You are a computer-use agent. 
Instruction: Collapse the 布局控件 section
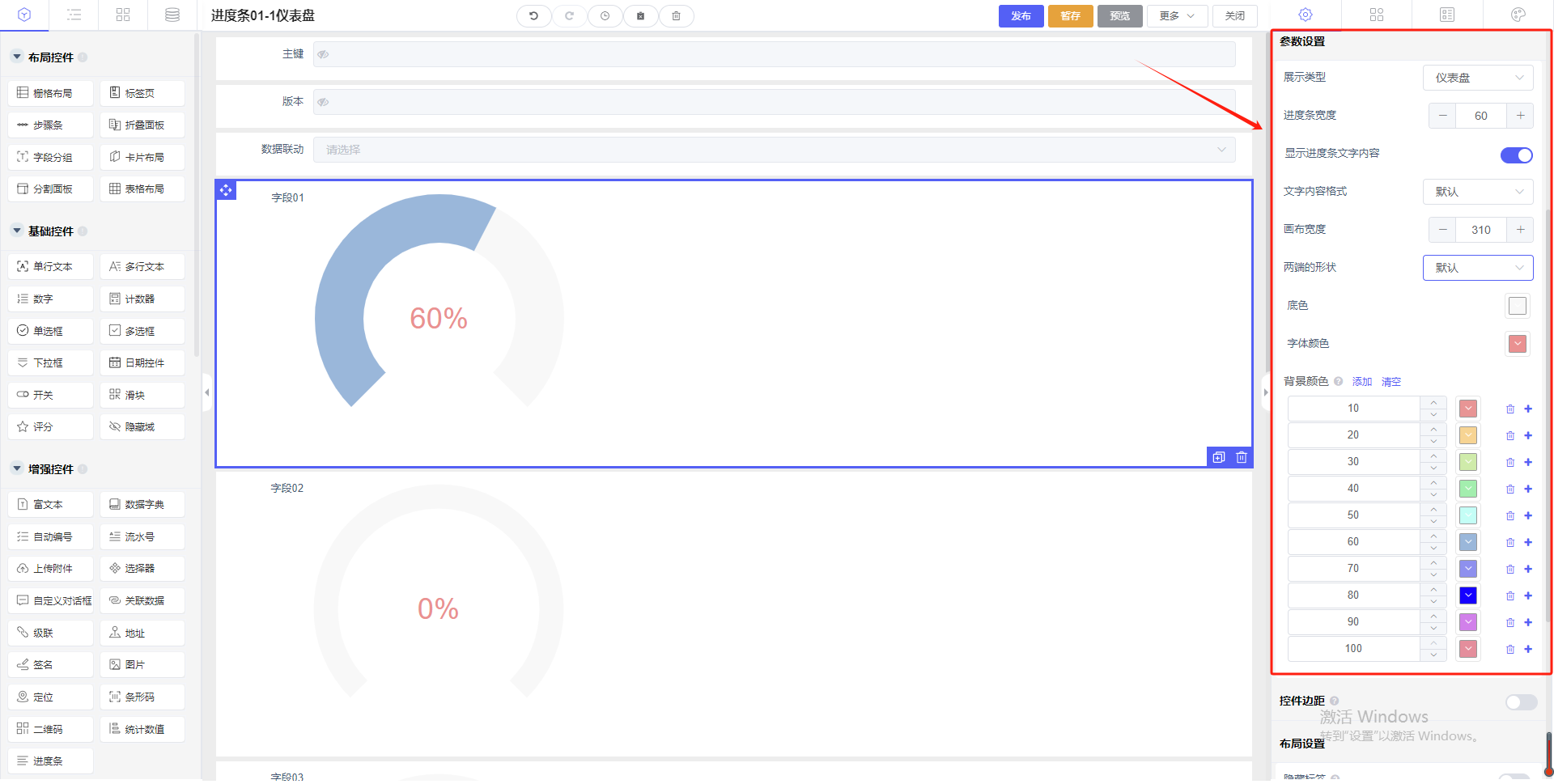point(17,57)
